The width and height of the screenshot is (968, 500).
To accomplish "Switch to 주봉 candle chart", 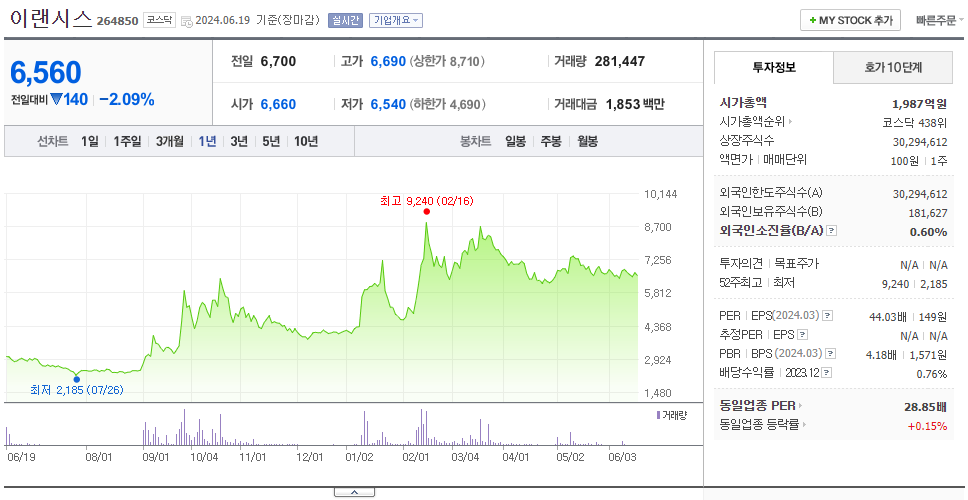I will click(551, 141).
